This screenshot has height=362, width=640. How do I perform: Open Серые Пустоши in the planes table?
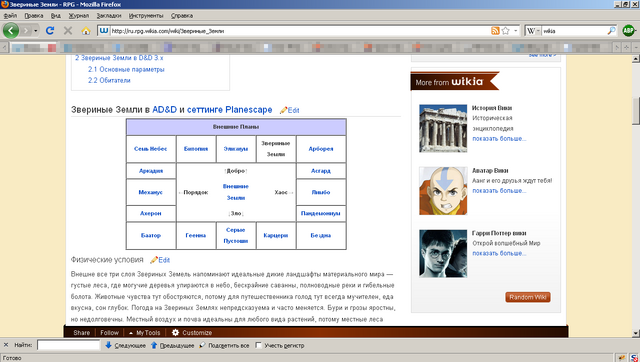click(236, 235)
